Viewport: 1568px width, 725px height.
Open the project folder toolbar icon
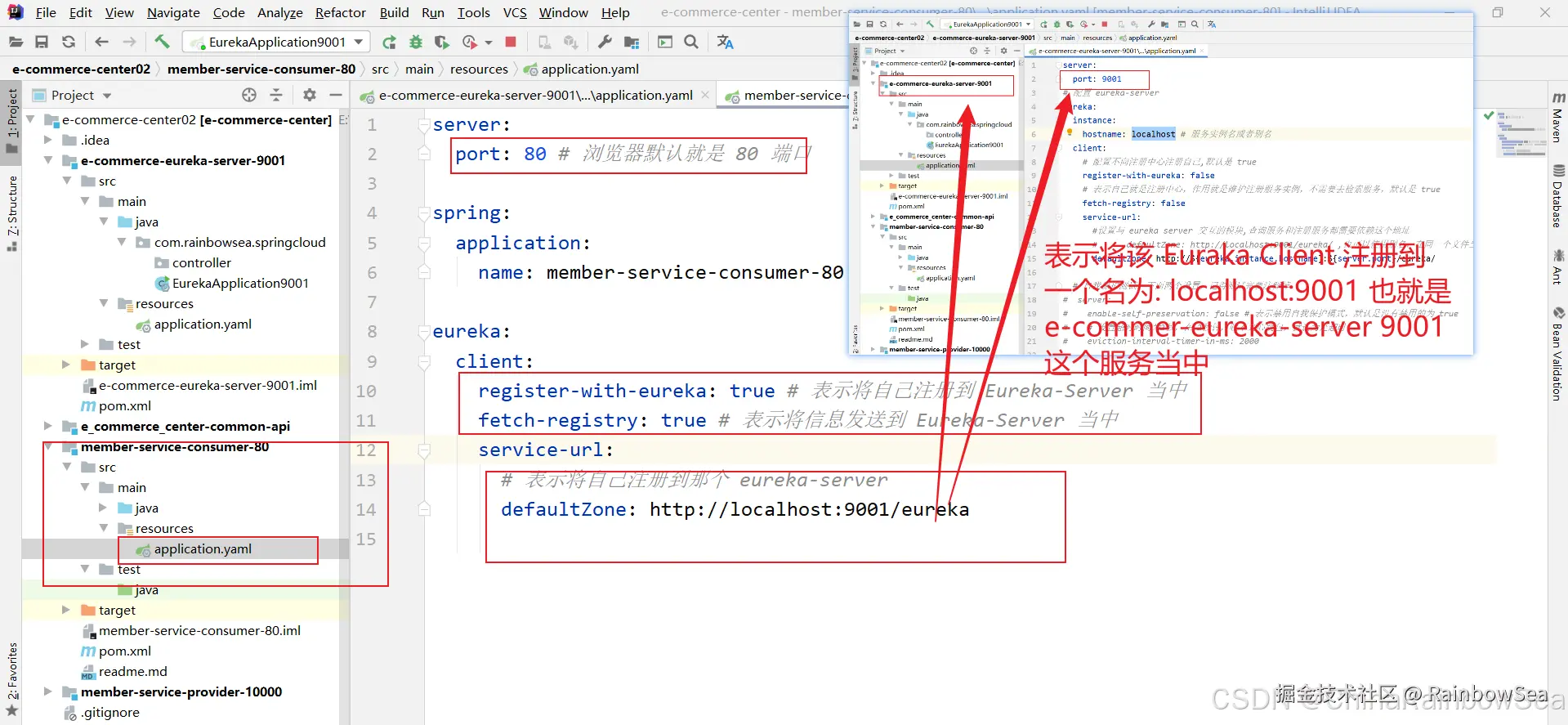click(x=16, y=42)
